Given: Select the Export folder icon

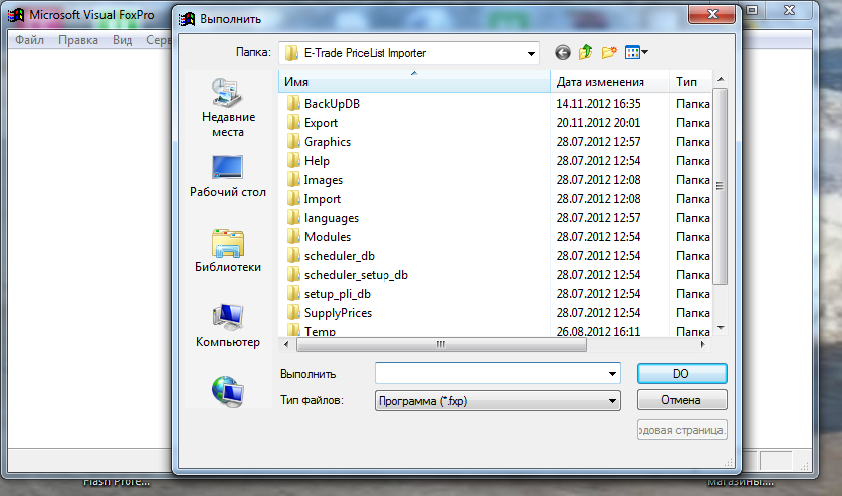Looking at the screenshot, I should tap(293, 122).
